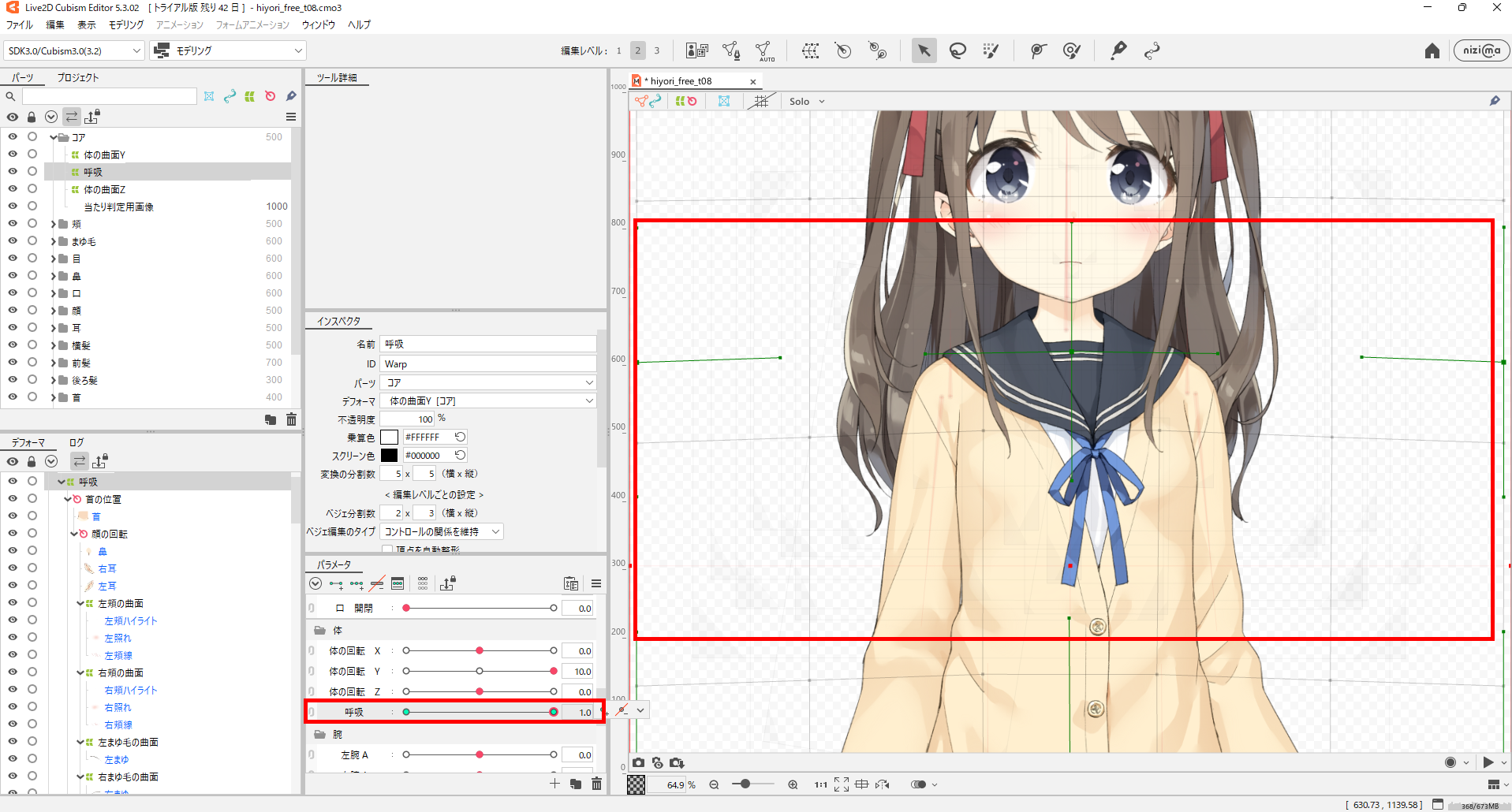Open the nizima button
Image resolution: width=1512 pixels, height=812 pixels.
tap(1481, 50)
